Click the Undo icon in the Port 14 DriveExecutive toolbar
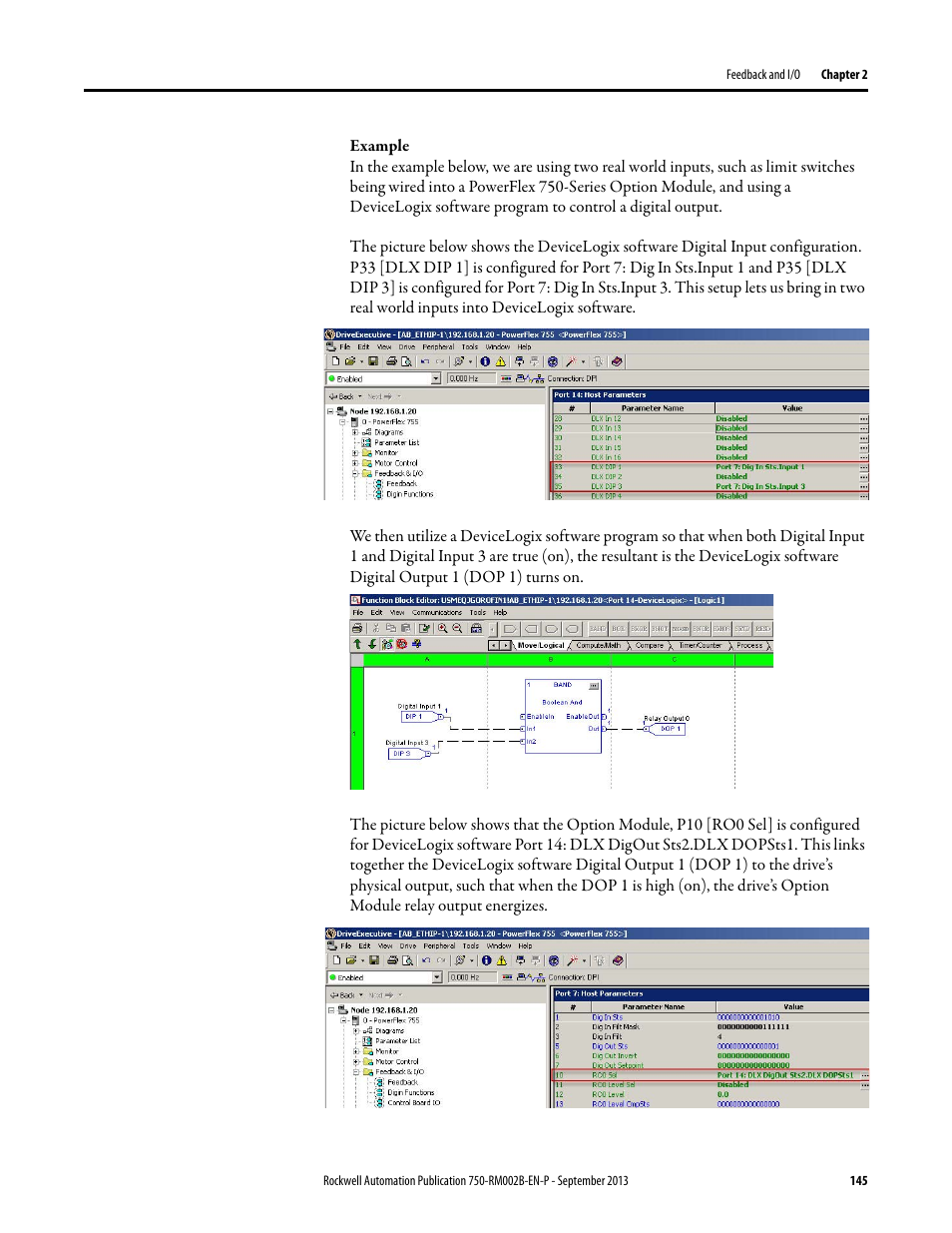 pos(425,361)
